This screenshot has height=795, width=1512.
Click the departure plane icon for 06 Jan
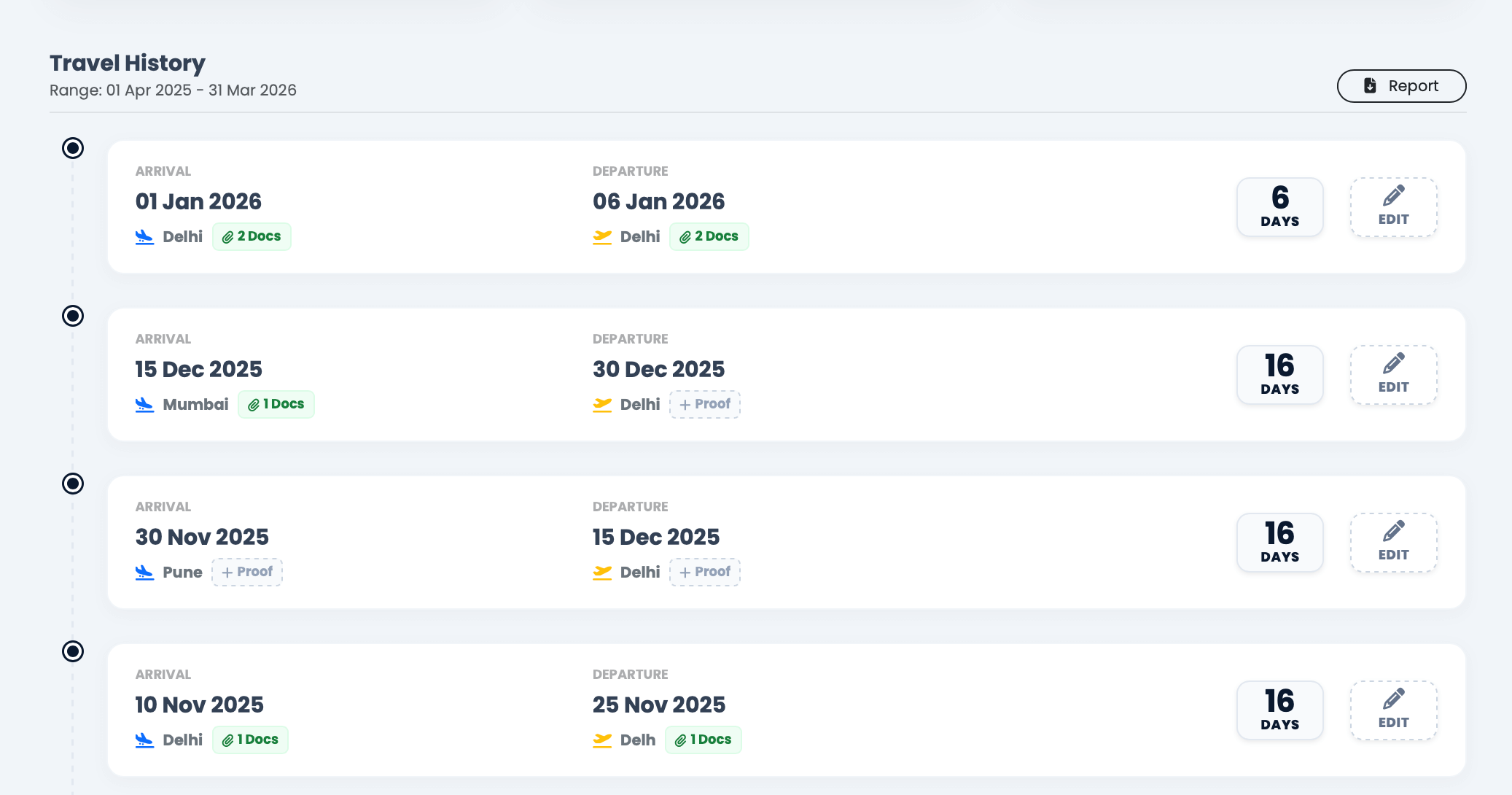coord(602,237)
